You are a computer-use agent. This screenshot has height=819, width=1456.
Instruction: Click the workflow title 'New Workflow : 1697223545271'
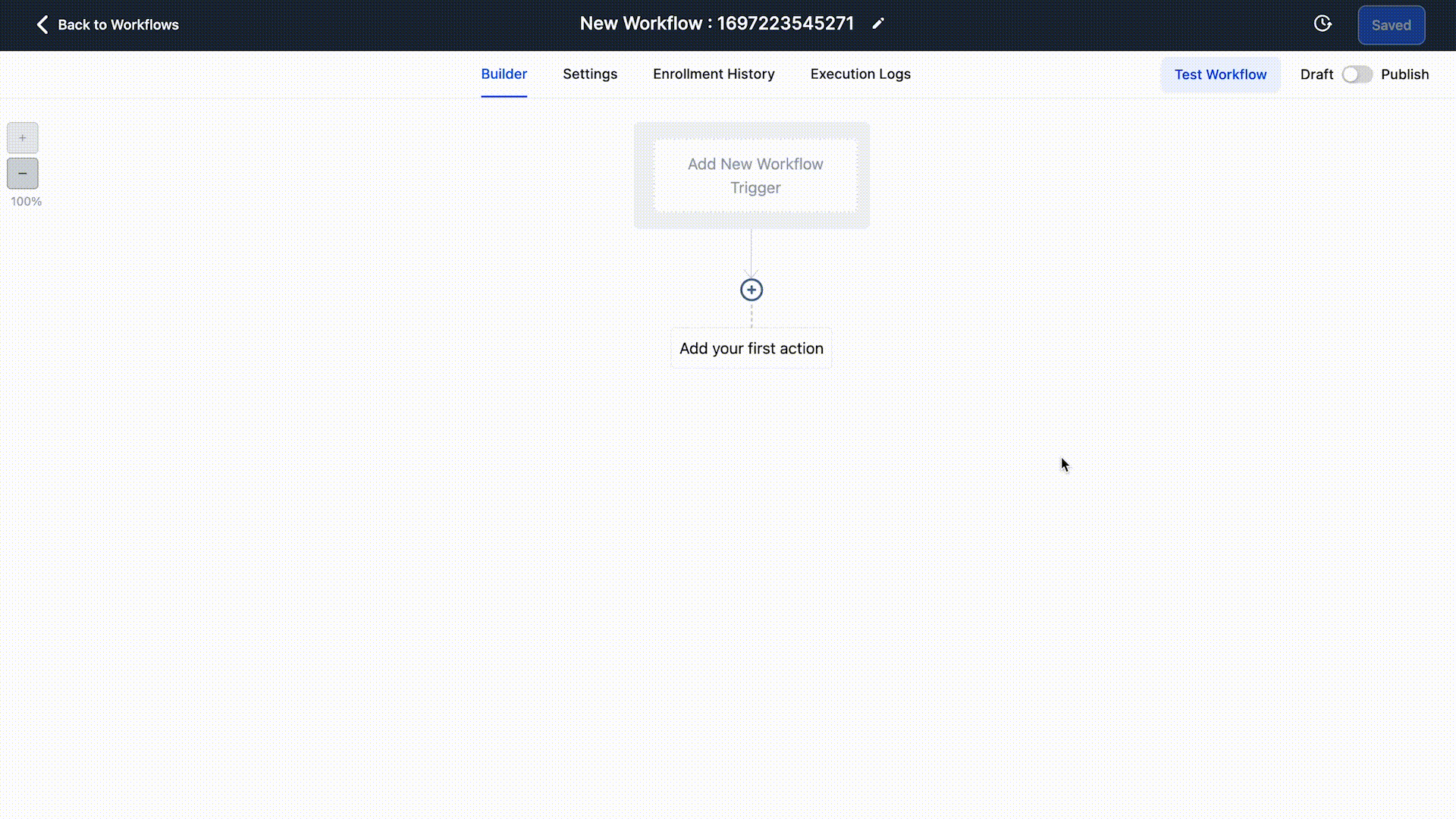coord(717,24)
